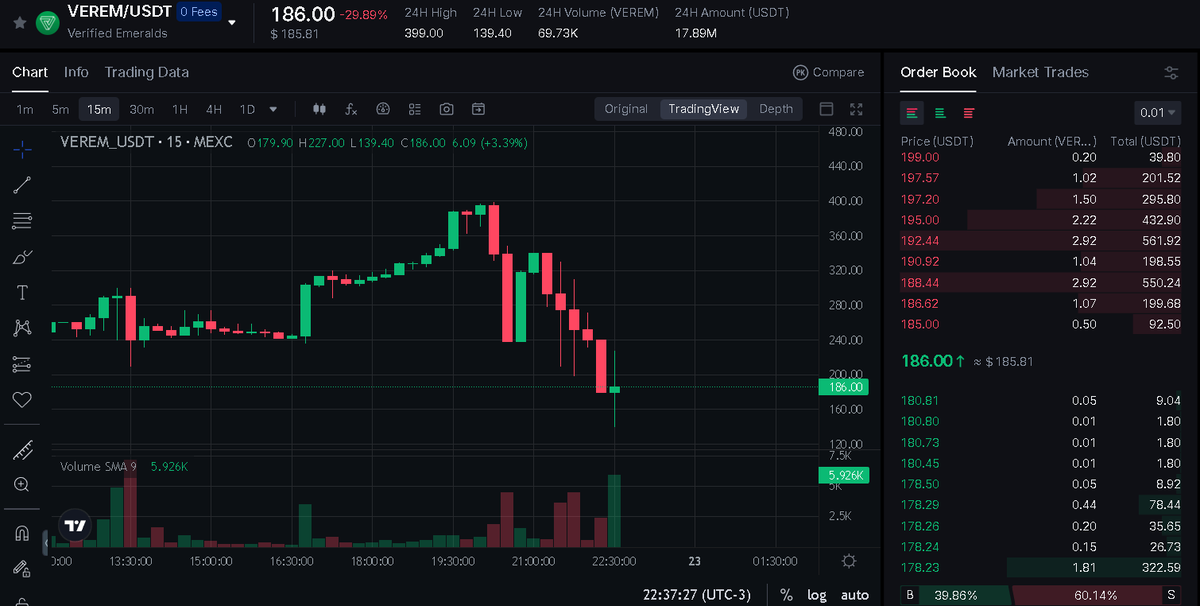Select the Chart tab
Viewport: 1200px width, 606px height.
pos(30,72)
